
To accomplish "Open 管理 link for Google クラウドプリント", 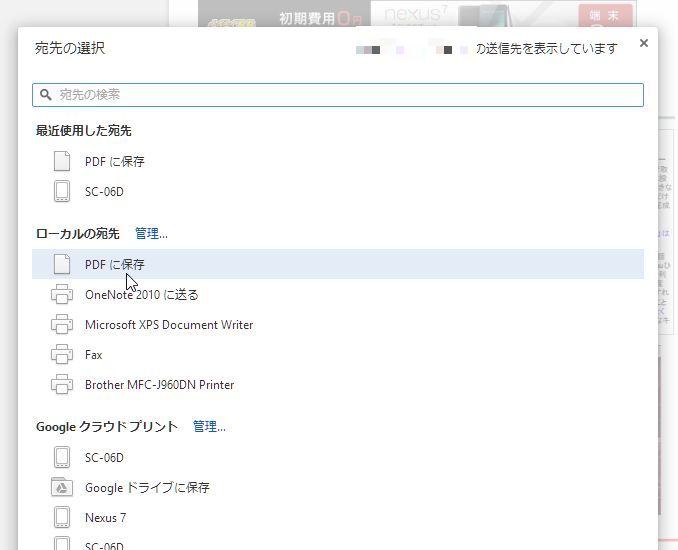I will pos(209,427).
